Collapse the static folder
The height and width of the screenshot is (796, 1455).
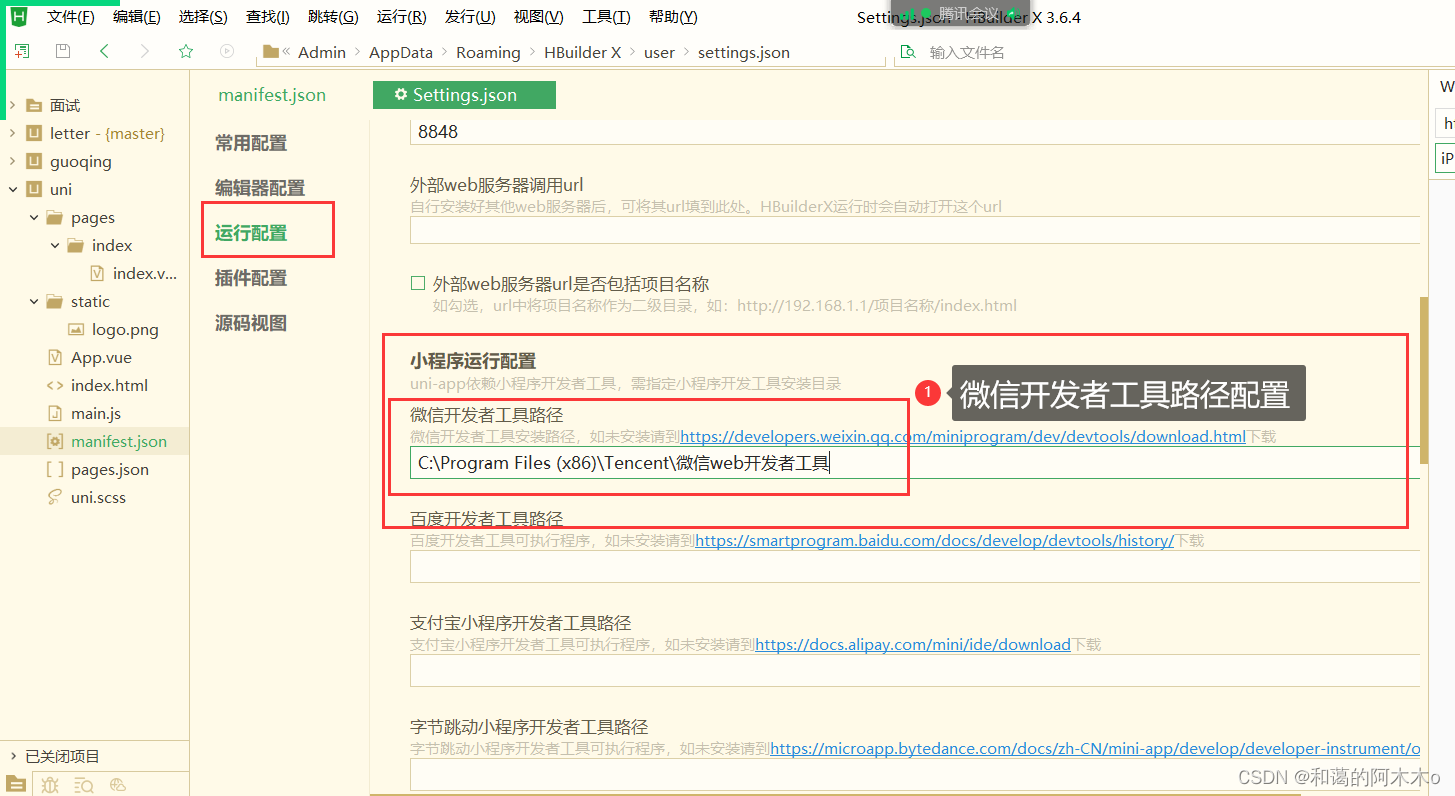[34, 301]
